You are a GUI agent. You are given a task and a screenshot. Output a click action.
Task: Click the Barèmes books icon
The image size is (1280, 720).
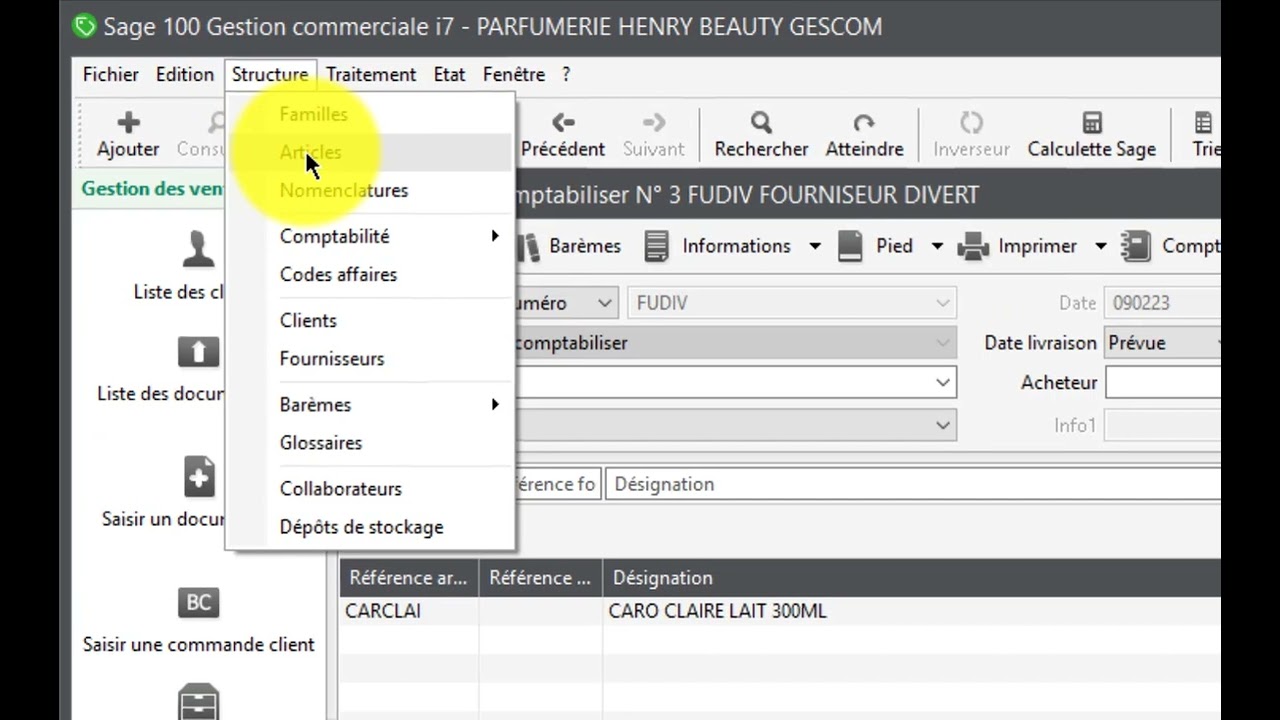pyautogui.click(x=530, y=246)
